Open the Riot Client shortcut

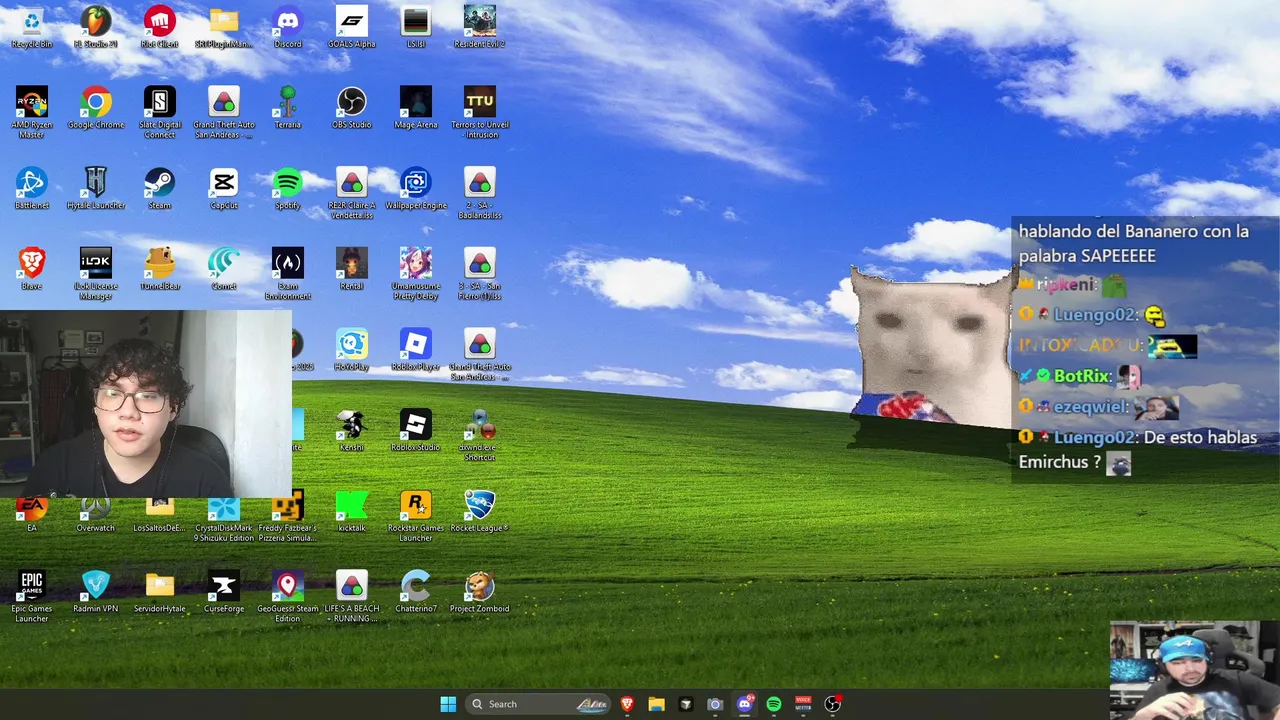160,26
